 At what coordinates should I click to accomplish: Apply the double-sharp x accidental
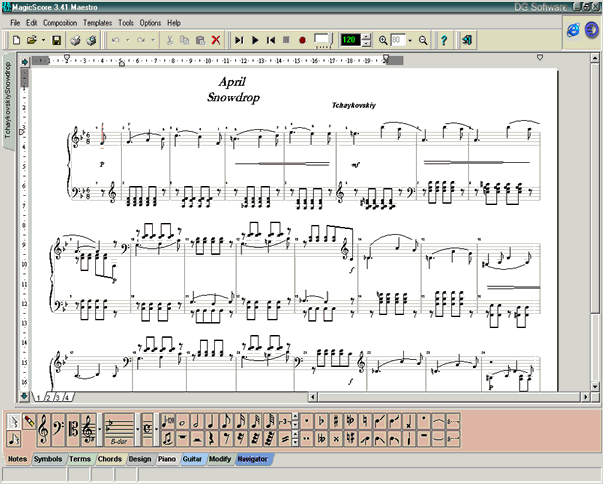pyautogui.click(x=336, y=438)
